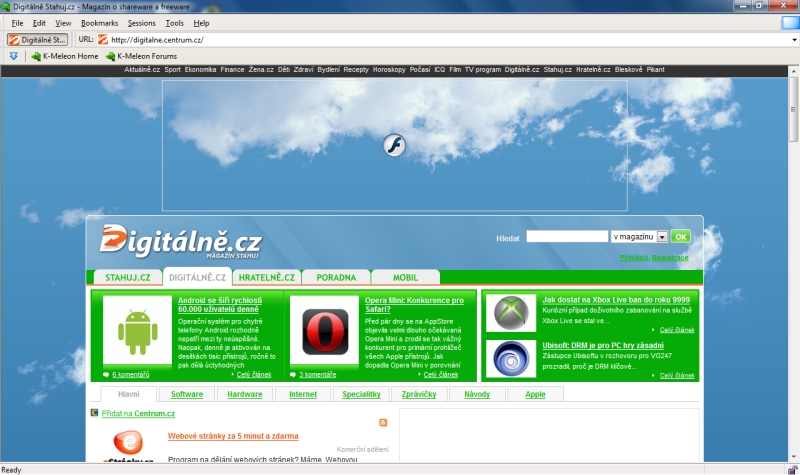The width and height of the screenshot is (800, 475).
Task: Click the blue down-arrow bookmarks toolbar icon
Action: pos(14,56)
